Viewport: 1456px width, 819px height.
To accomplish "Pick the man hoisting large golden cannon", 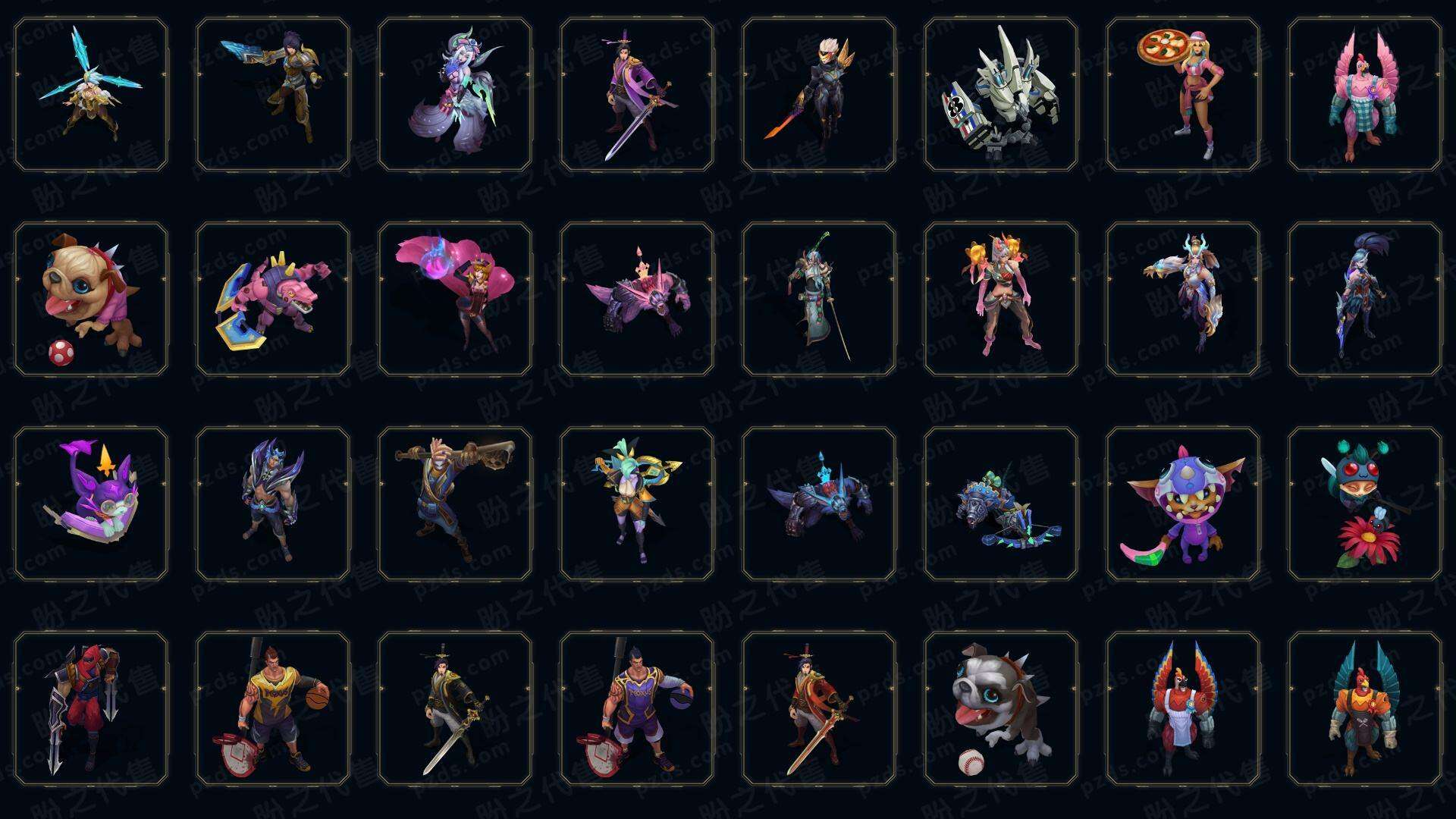I will 455,504.
